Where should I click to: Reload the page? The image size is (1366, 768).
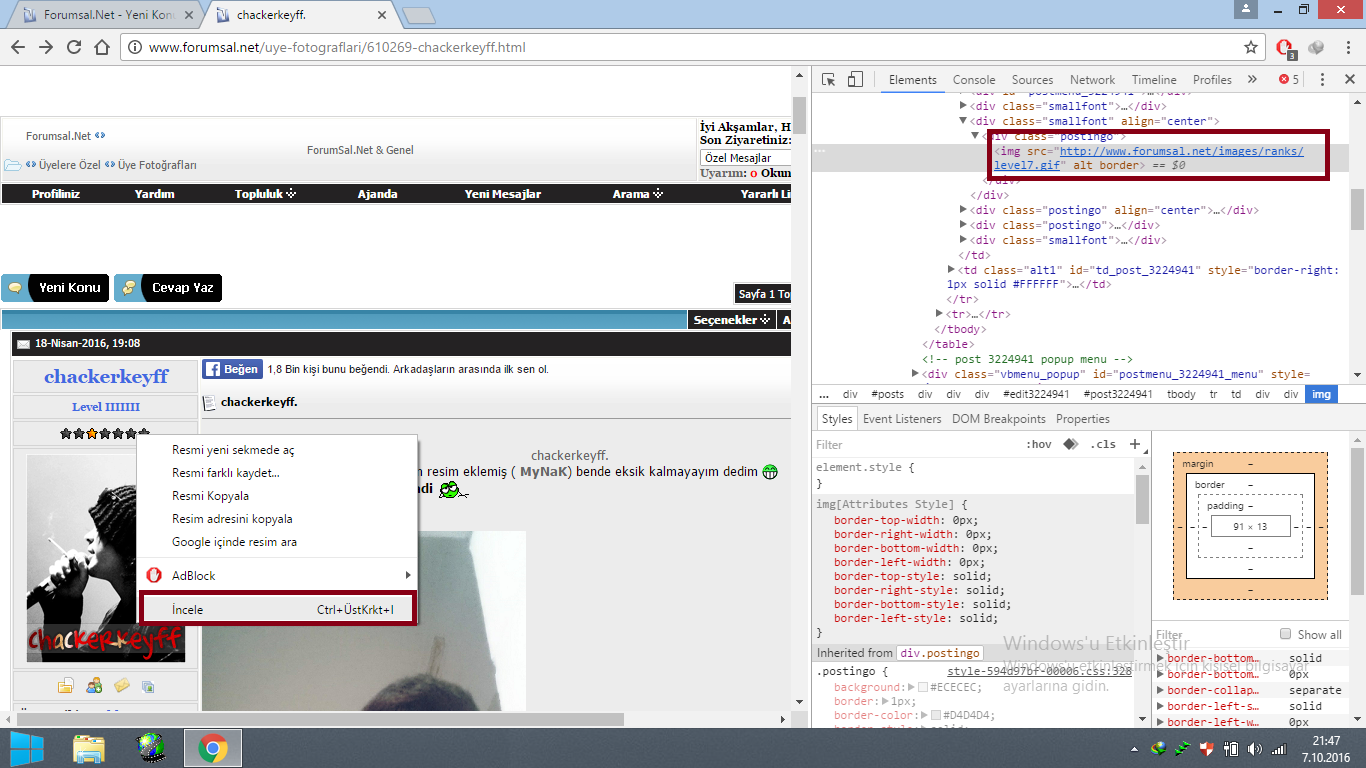point(74,47)
